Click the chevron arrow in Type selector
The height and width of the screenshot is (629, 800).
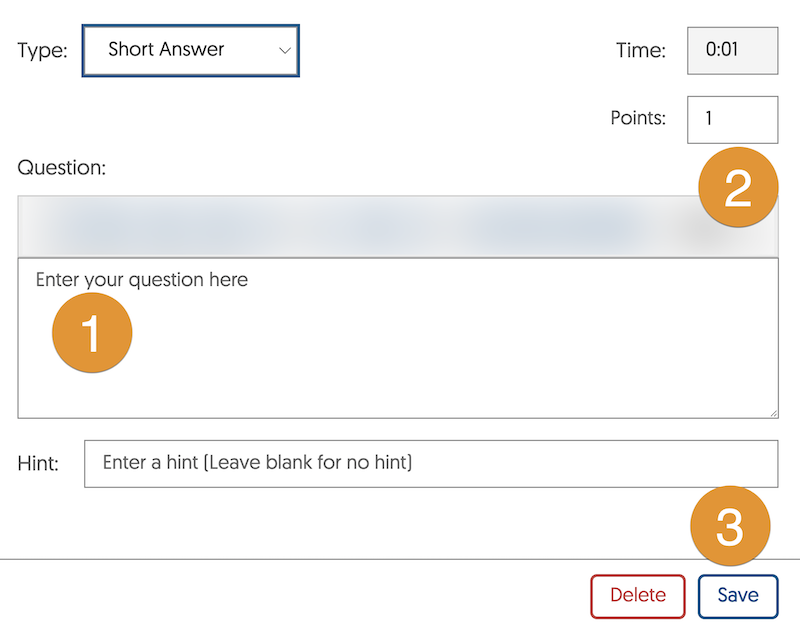pos(285,50)
